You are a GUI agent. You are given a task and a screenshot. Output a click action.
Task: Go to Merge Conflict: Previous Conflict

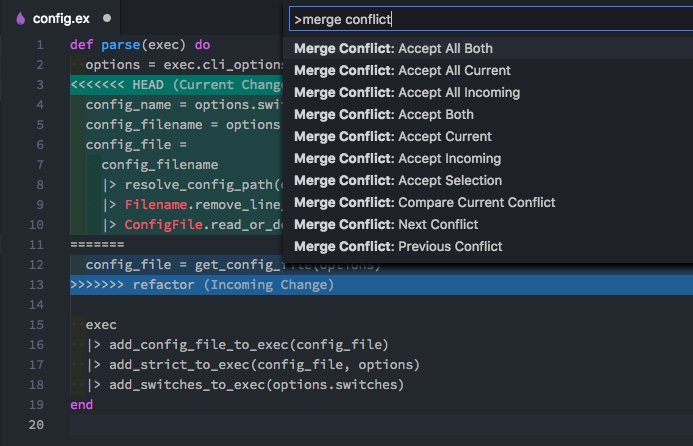click(x=488, y=246)
